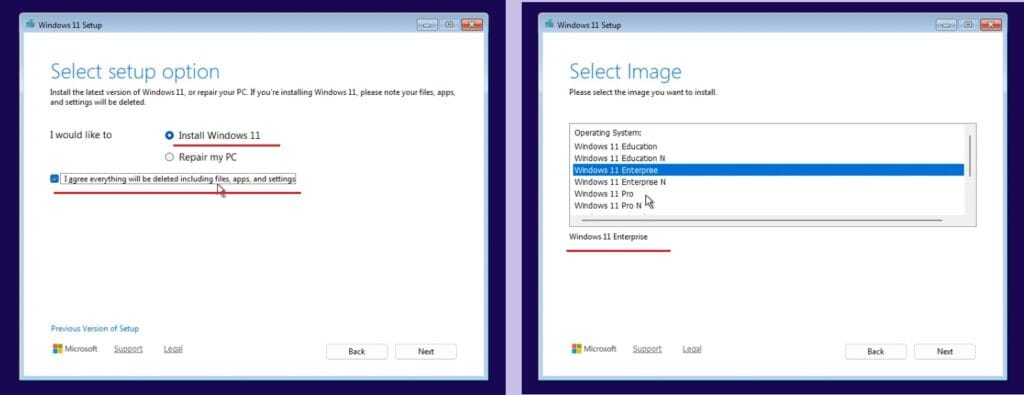Open Previous Version of Setup link
This screenshot has width=1024, height=395.
pyautogui.click(x=95, y=328)
